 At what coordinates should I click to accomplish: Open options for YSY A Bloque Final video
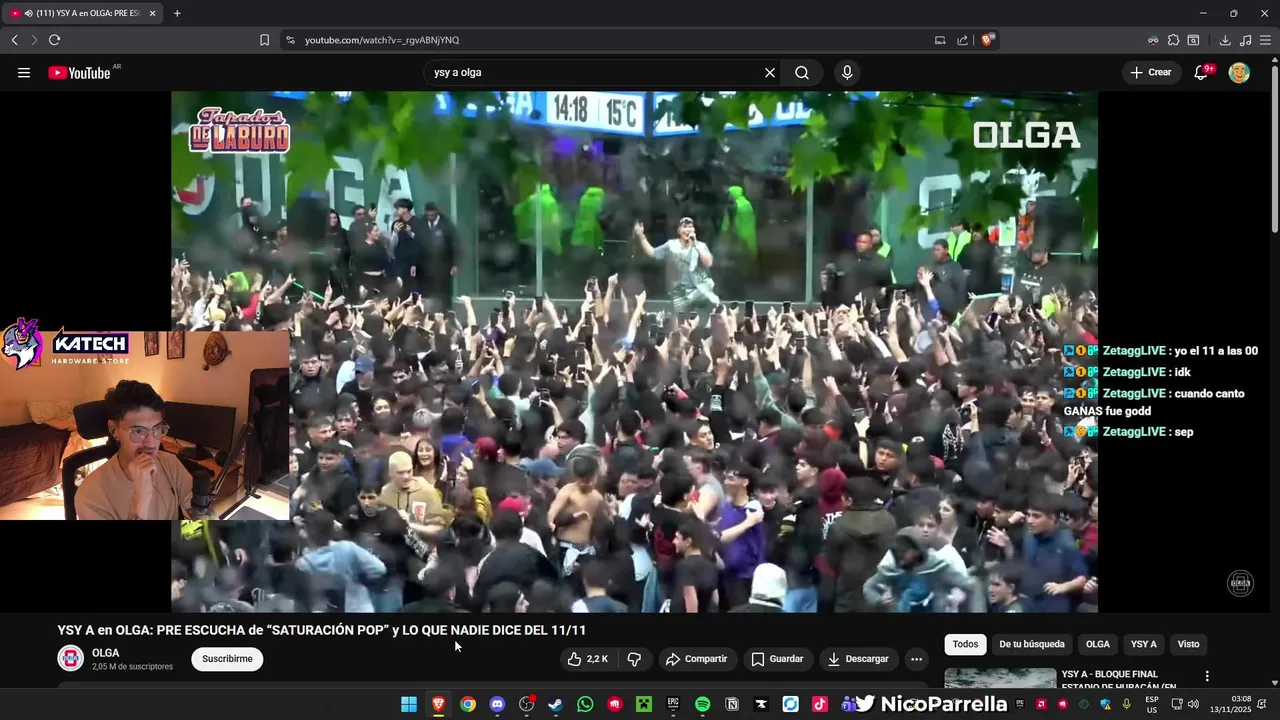tap(1207, 676)
